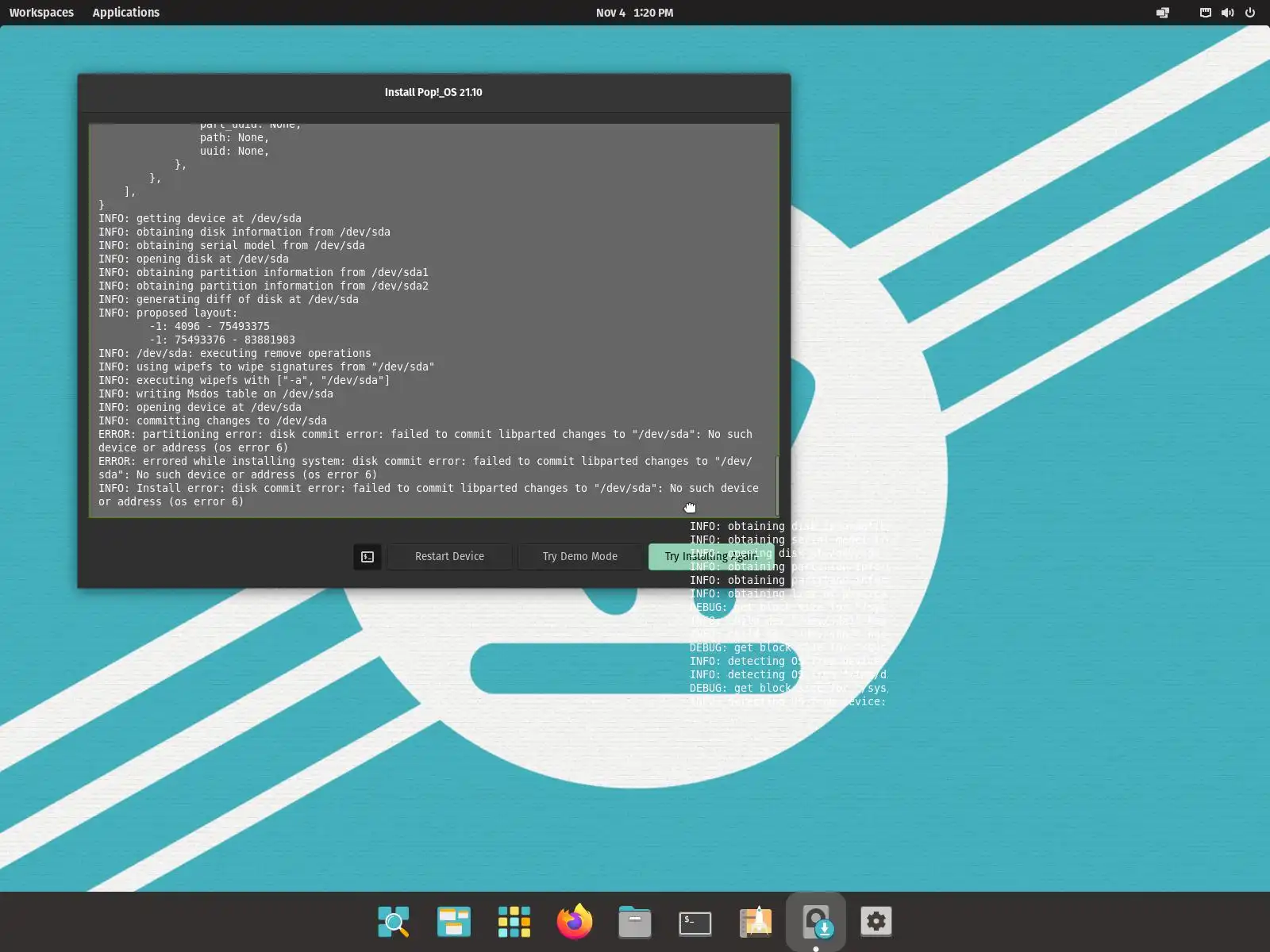Click the partition information line for /dev/sda2

click(264, 286)
